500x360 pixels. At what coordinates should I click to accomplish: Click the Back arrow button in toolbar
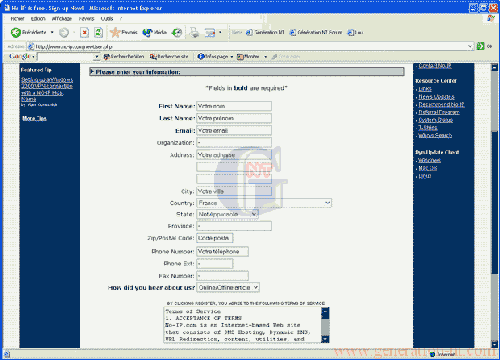click(x=16, y=32)
